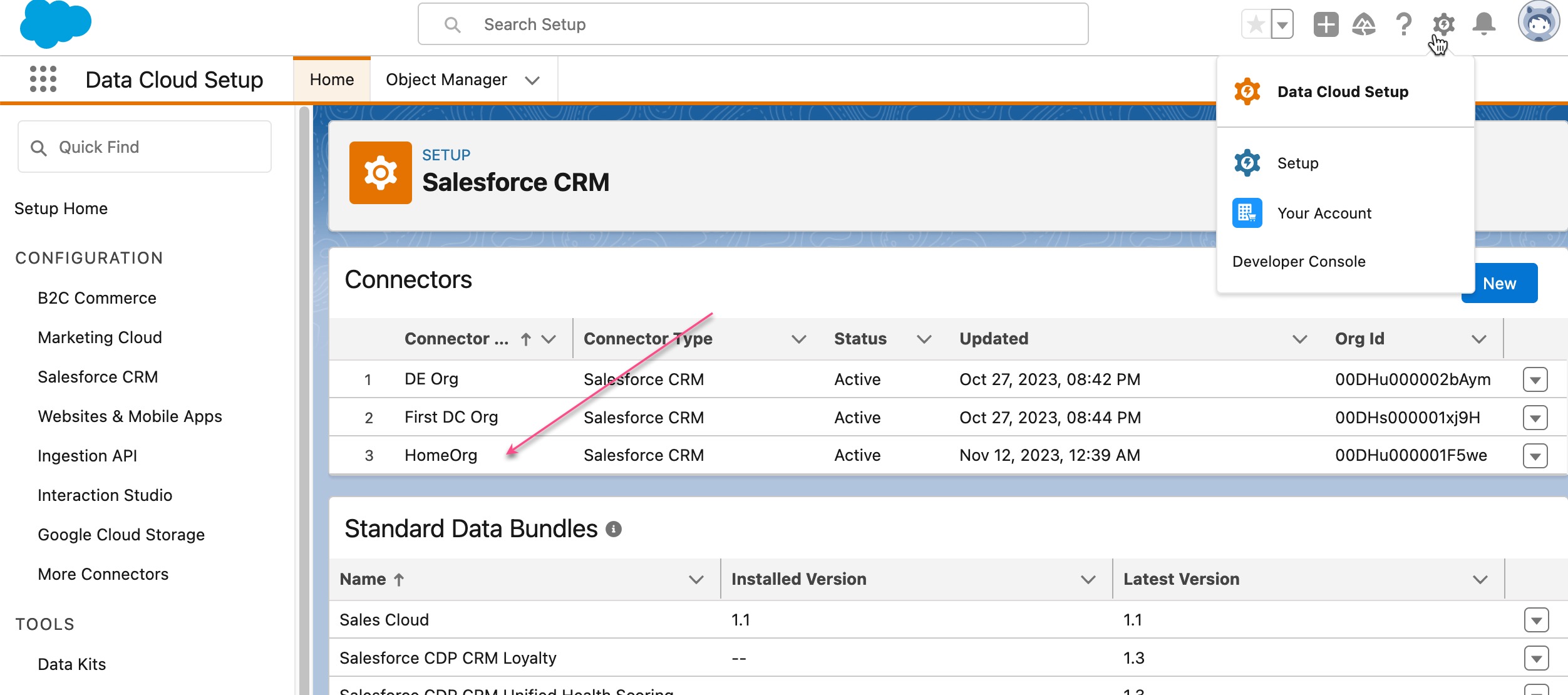Open B2C Commerce configuration
Image resolution: width=1568 pixels, height=695 pixels.
97,298
